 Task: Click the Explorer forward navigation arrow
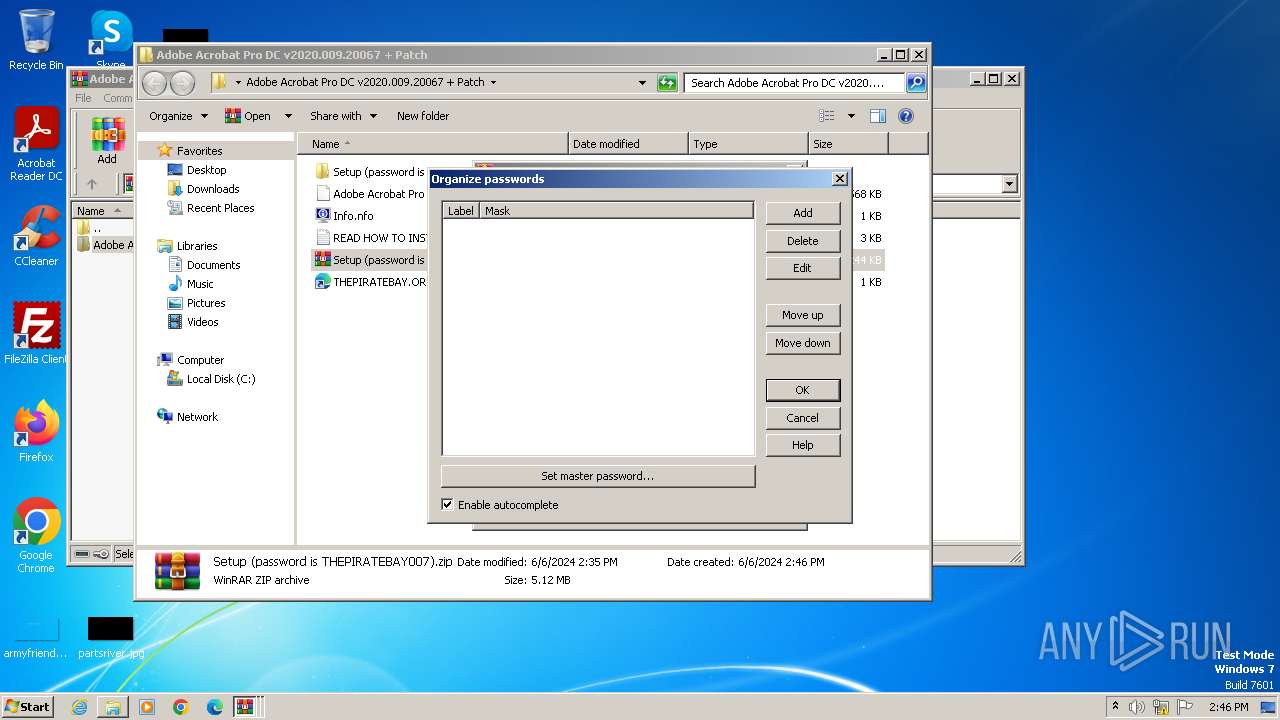click(182, 83)
